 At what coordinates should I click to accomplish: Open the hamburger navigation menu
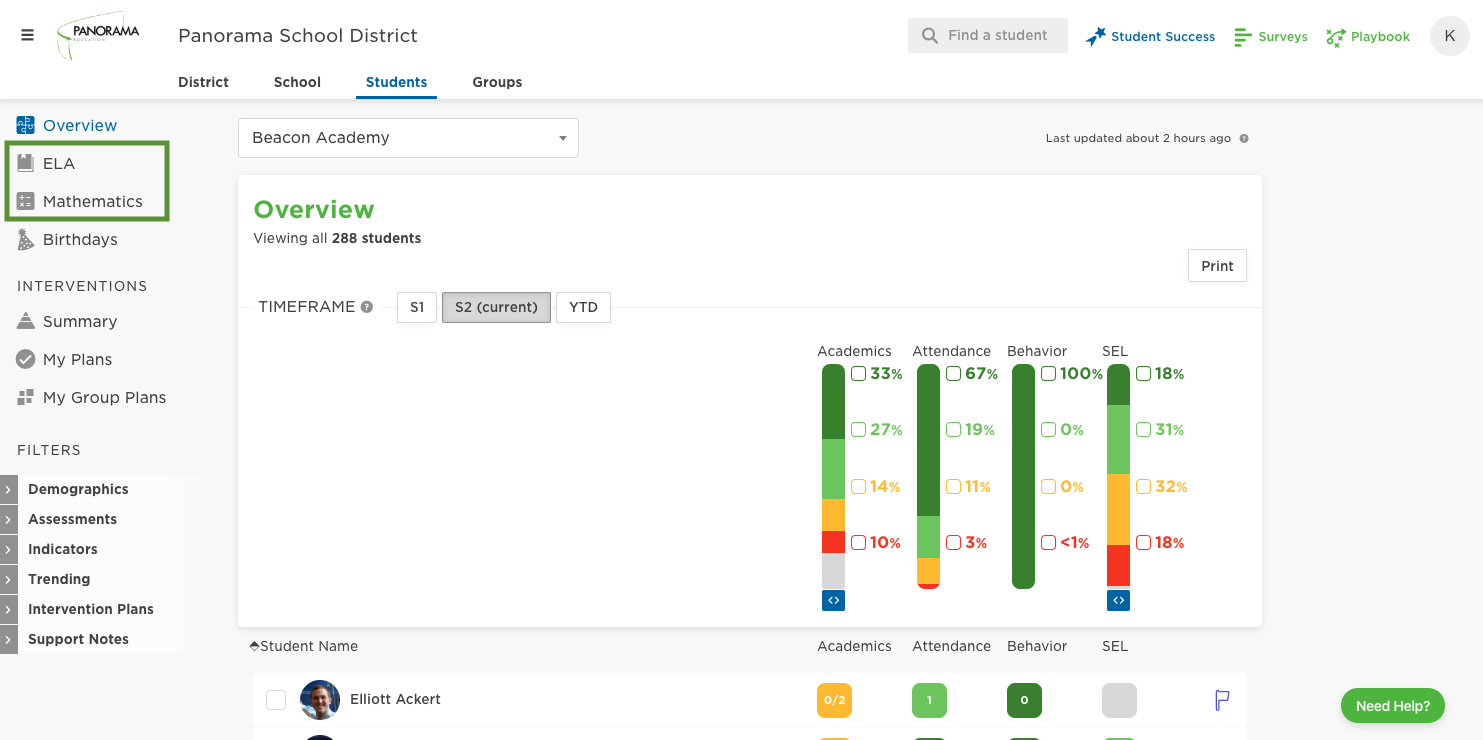27,35
